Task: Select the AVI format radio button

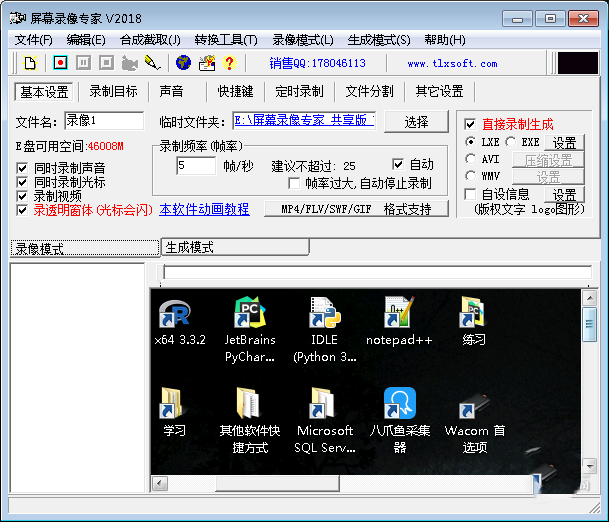Action: [x=471, y=159]
